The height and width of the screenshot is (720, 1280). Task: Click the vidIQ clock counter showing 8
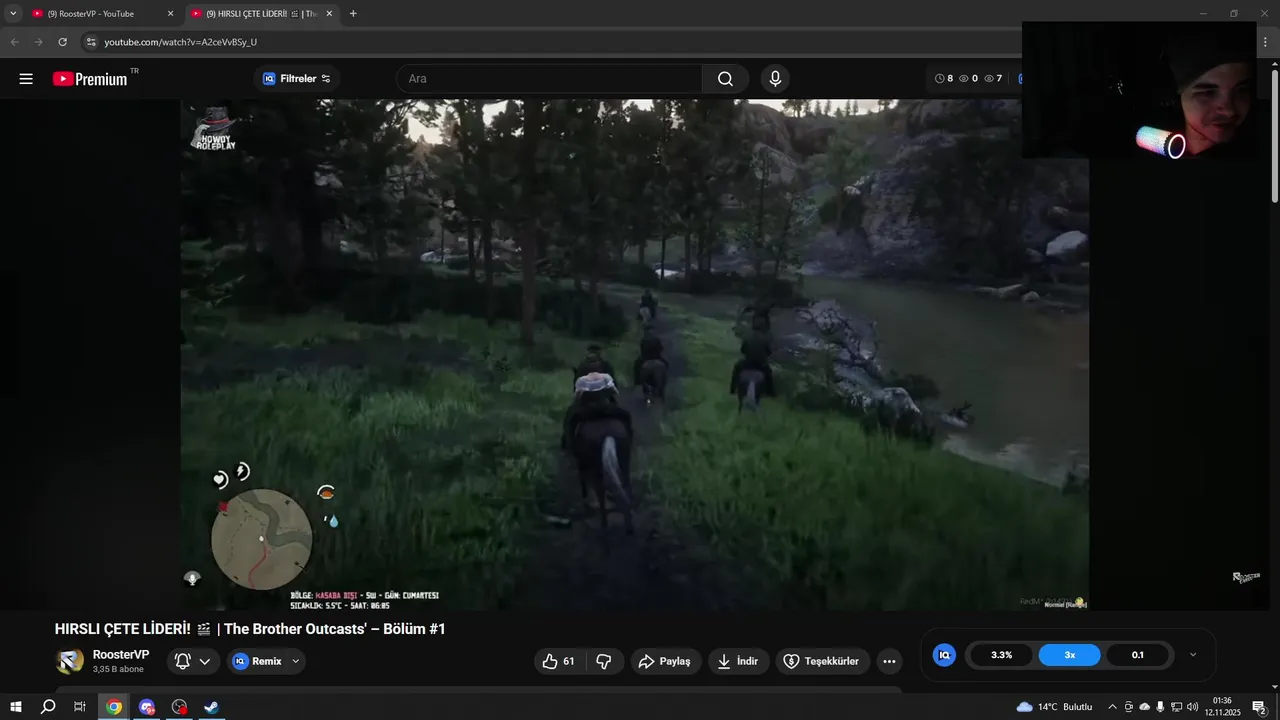[944, 78]
